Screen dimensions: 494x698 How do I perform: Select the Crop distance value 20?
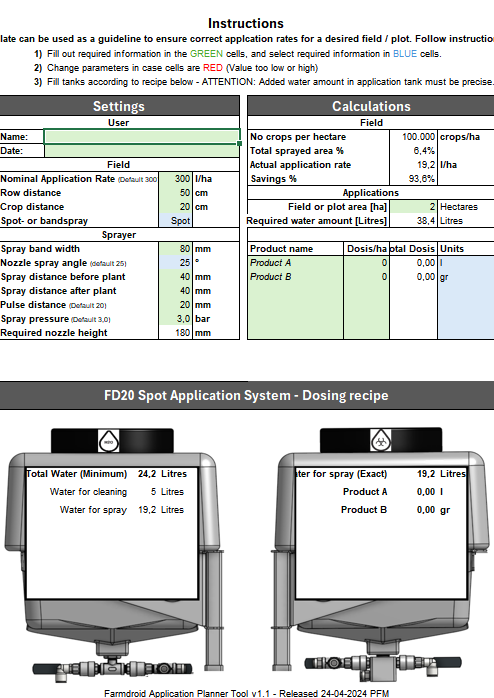tap(175, 207)
